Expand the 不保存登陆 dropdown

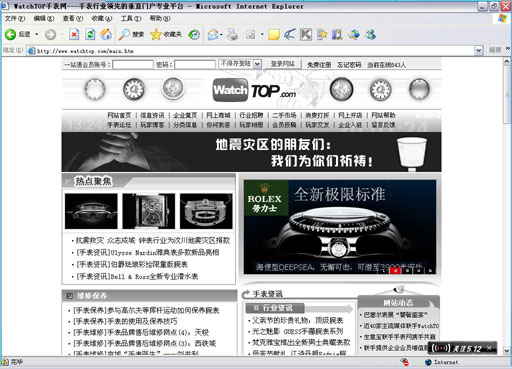coord(257,64)
